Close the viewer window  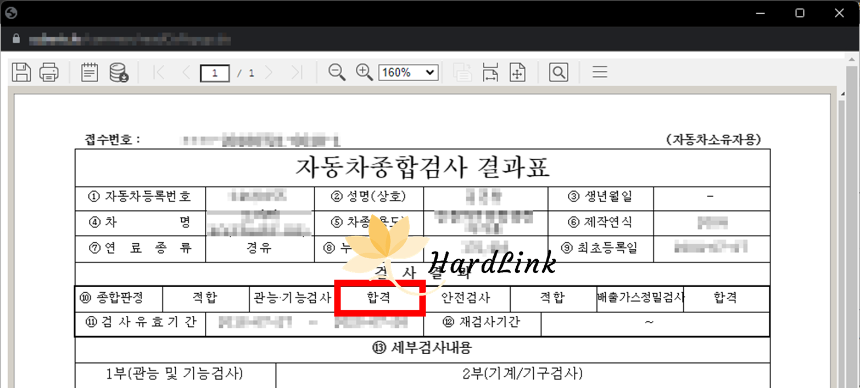coord(839,13)
